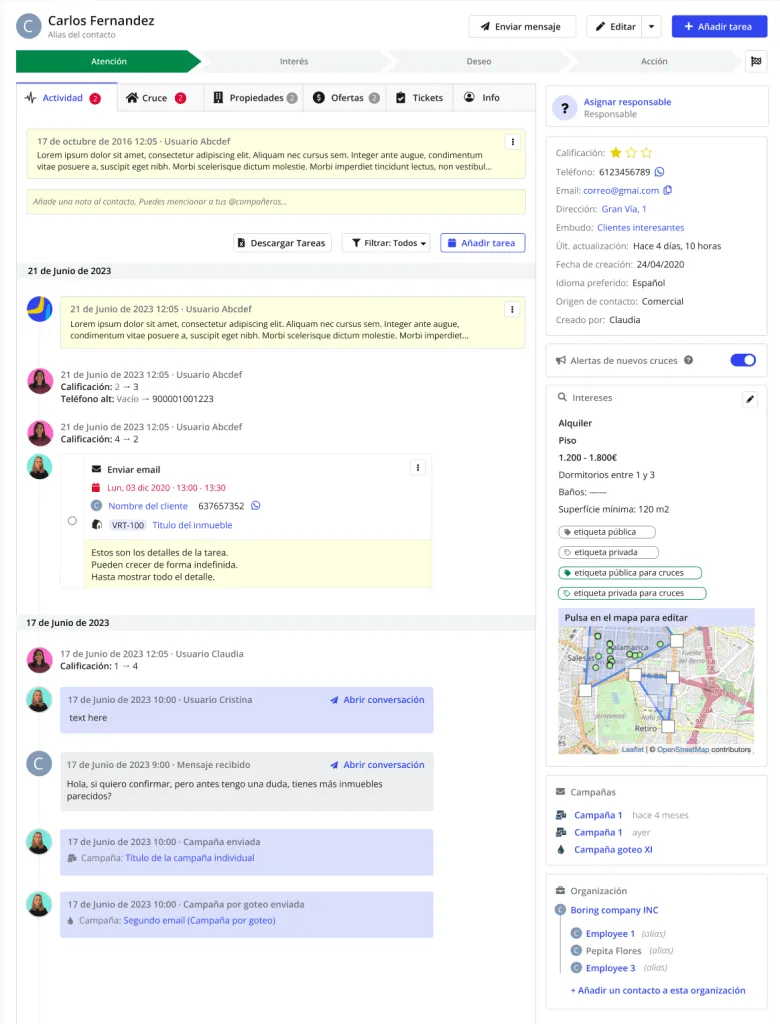This screenshot has height=1024, width=780.
Task: Click Asignar responsable link
Action: (x=627, y=102)
